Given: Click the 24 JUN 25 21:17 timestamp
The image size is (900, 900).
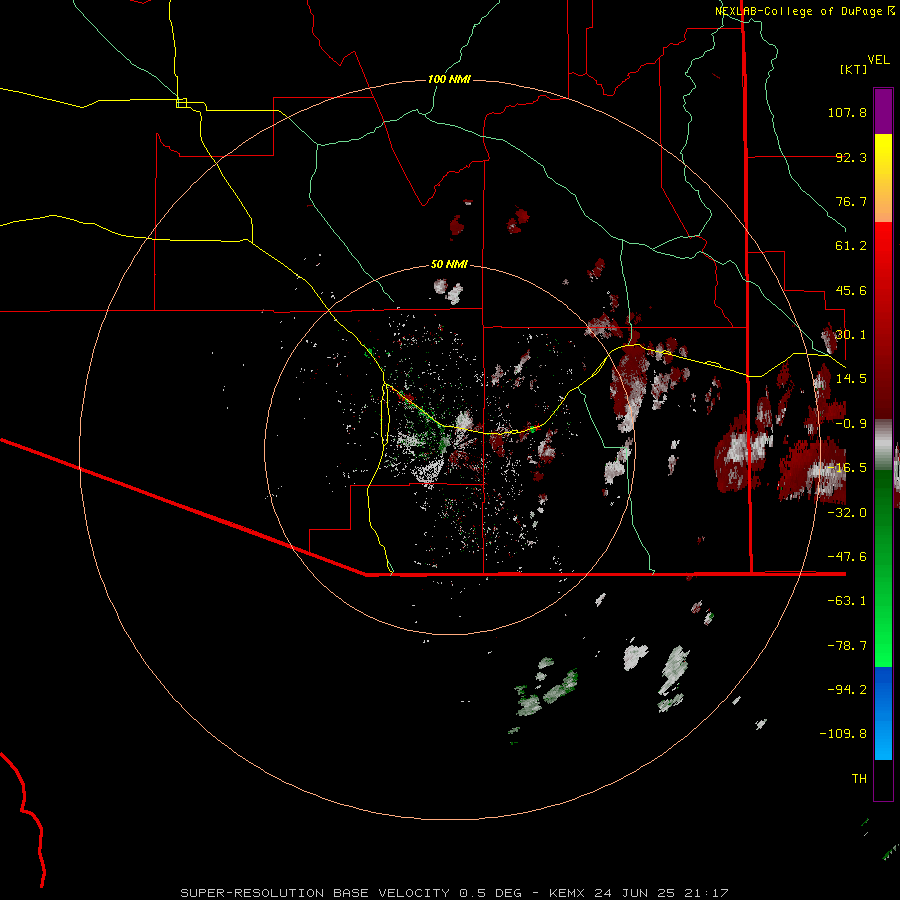Looking at the screenshot, I should coord(661,893).
